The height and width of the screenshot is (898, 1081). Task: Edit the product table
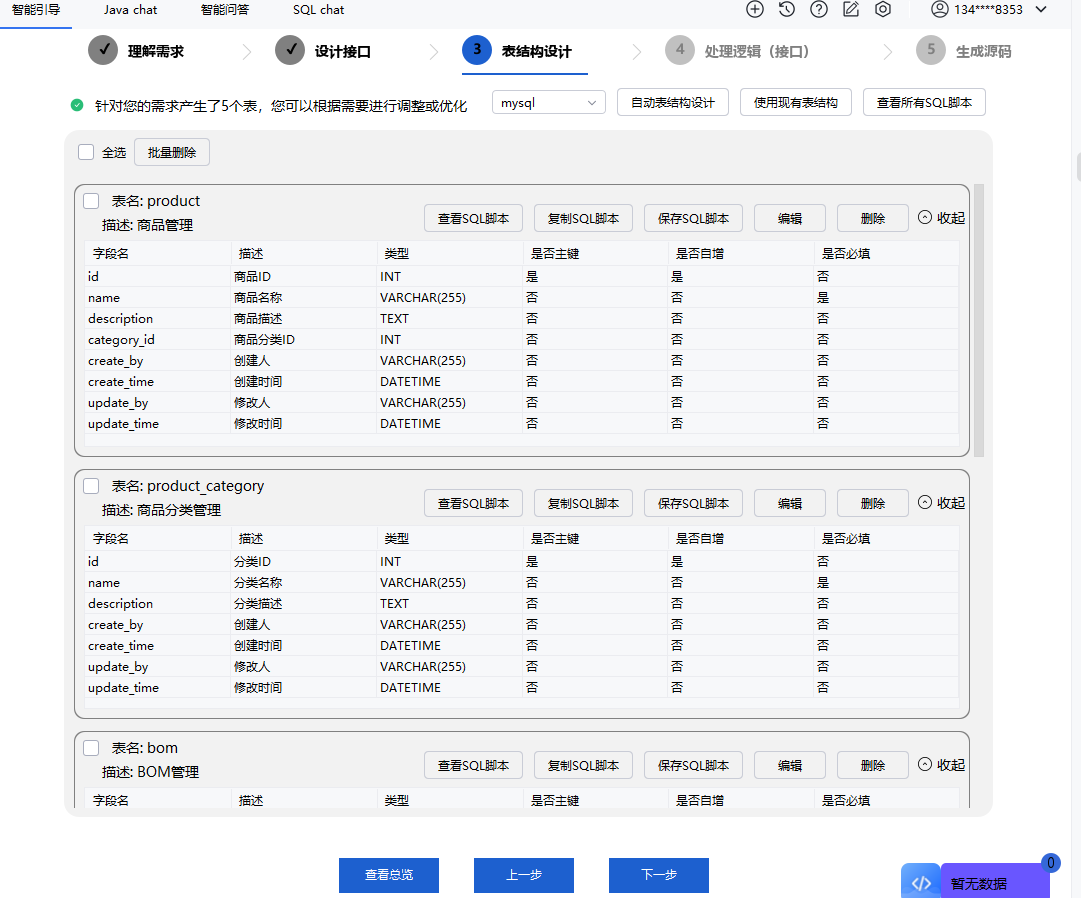[790, 218]
